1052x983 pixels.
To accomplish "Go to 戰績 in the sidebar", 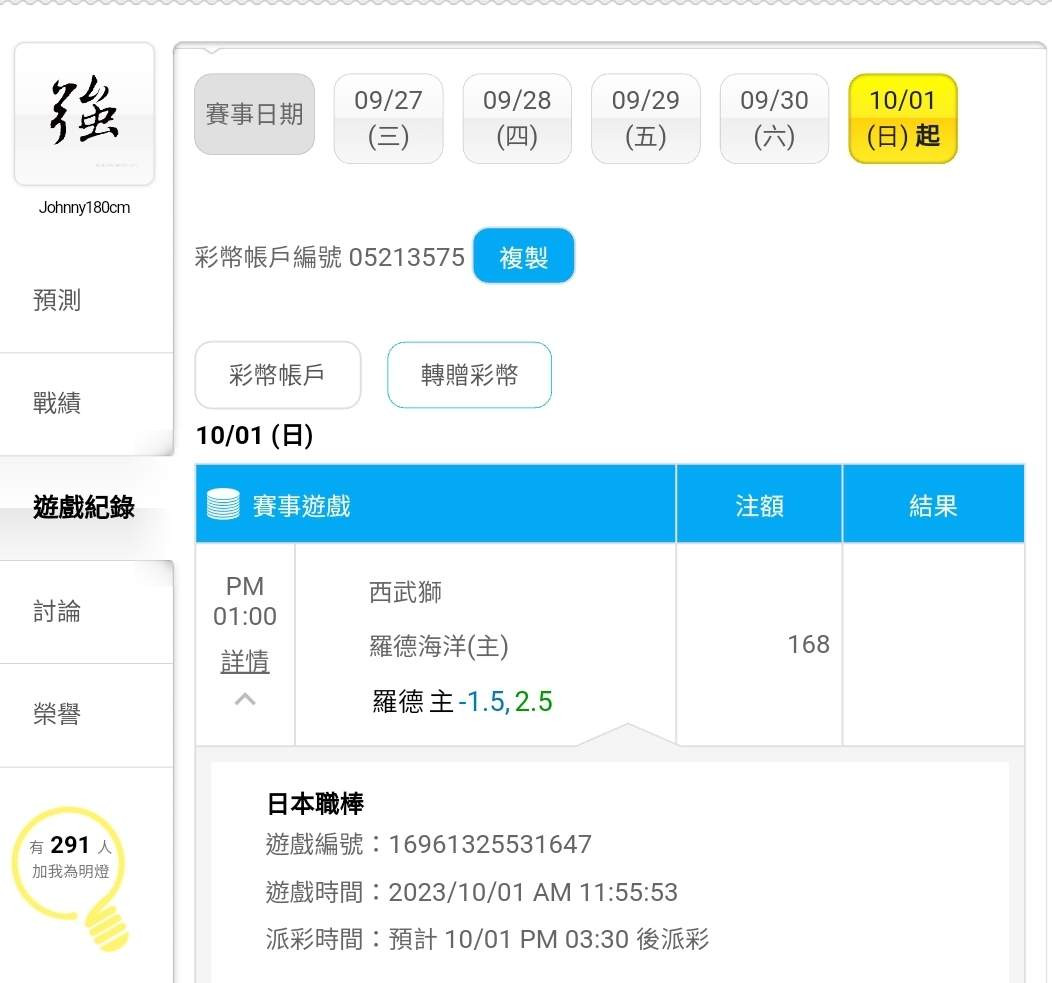I will coord(57,403).
